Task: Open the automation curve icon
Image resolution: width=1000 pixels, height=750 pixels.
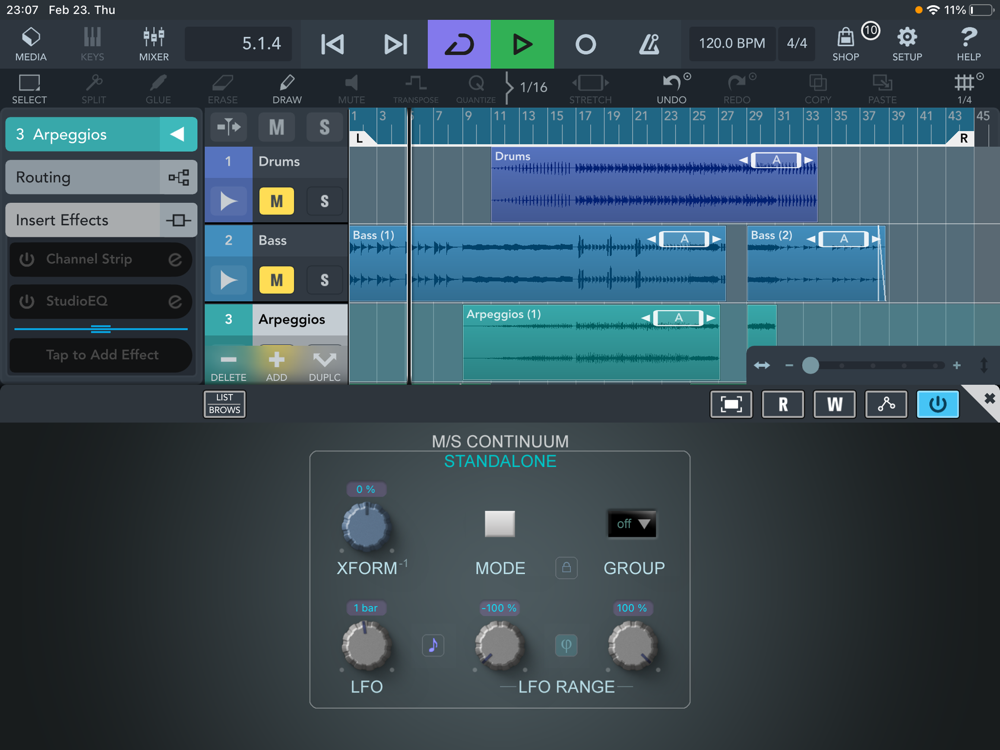Action: pyautogui.click(x=886, y=404)
